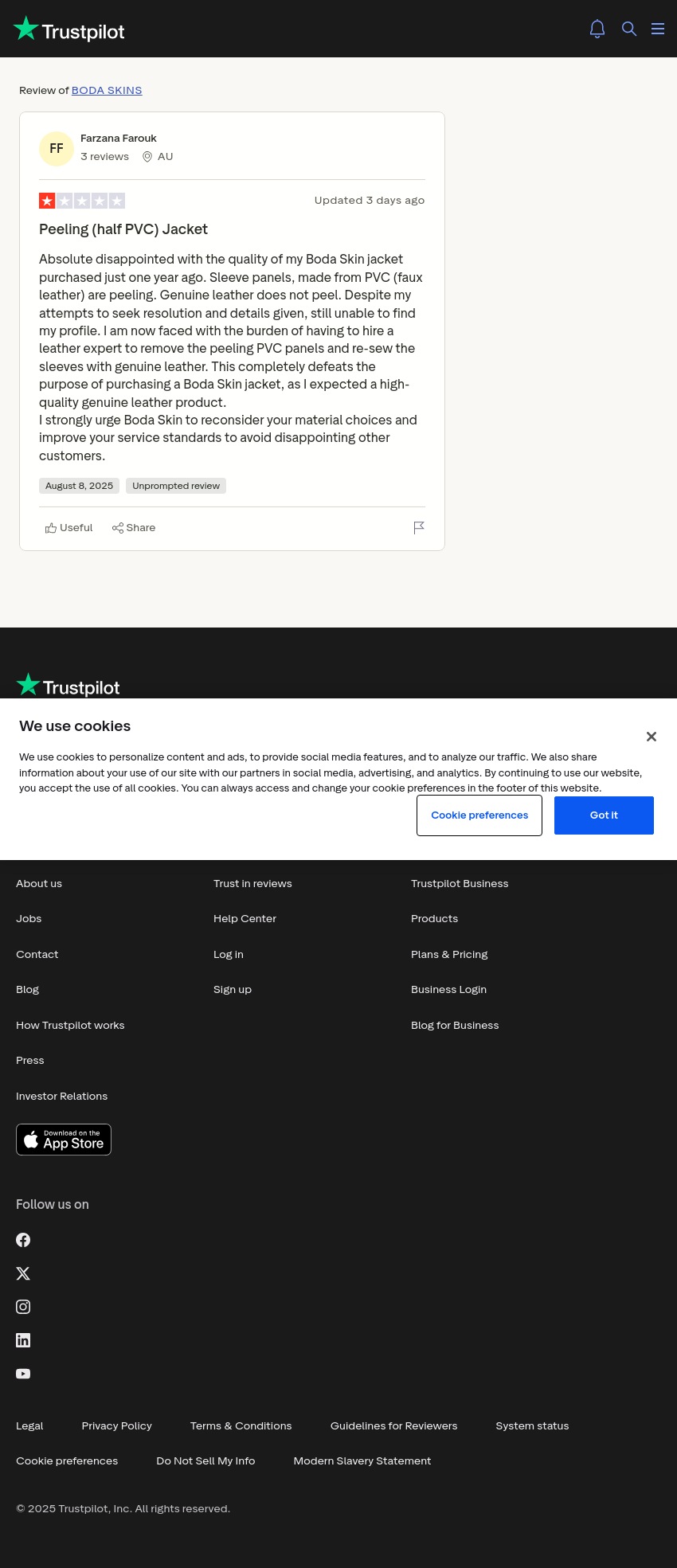Go to About us
This screenshot has height=1568, width=677.
coord(39,884)
